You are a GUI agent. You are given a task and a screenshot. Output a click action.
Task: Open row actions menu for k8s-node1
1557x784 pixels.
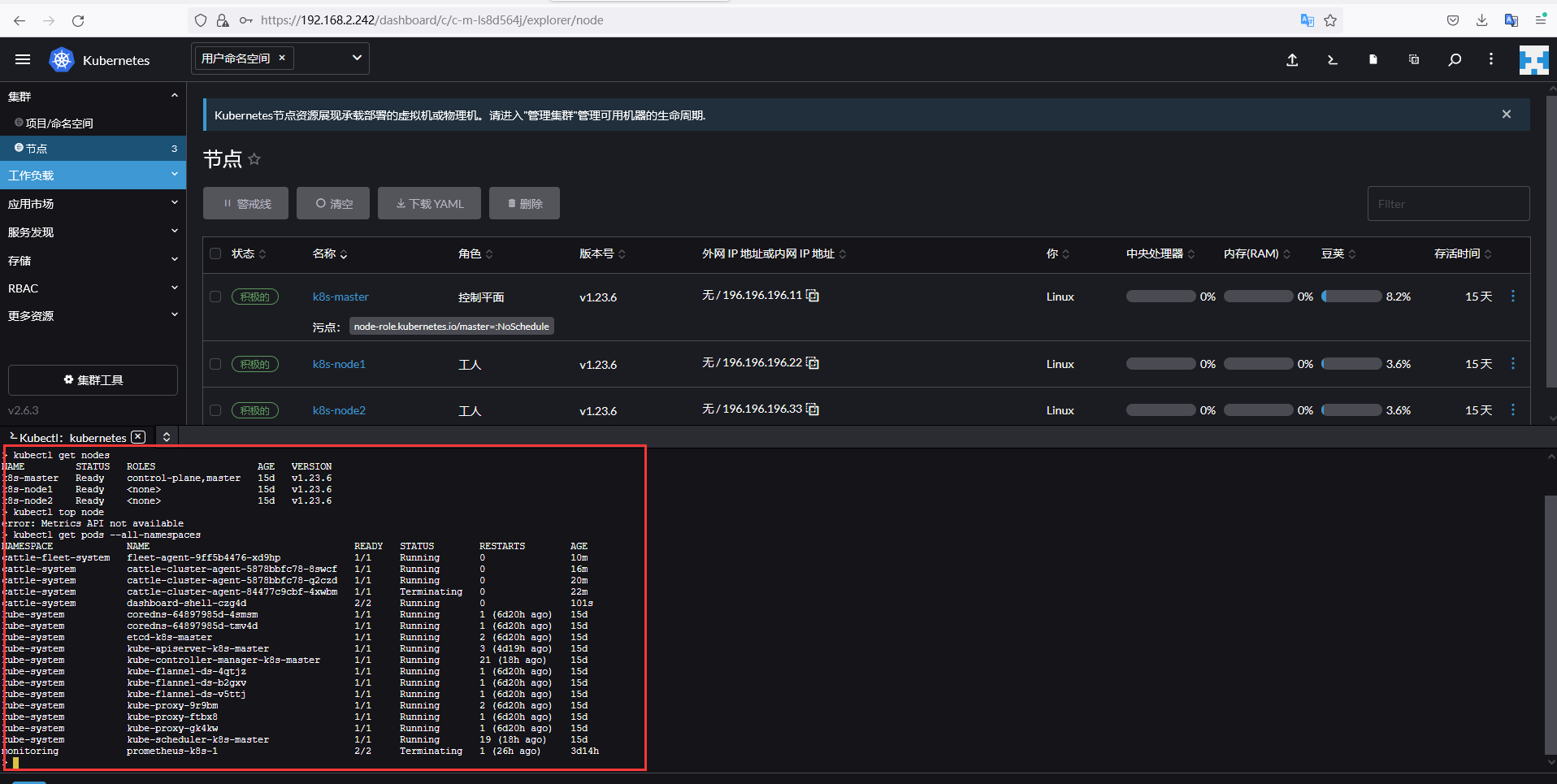pos(1513,364)
